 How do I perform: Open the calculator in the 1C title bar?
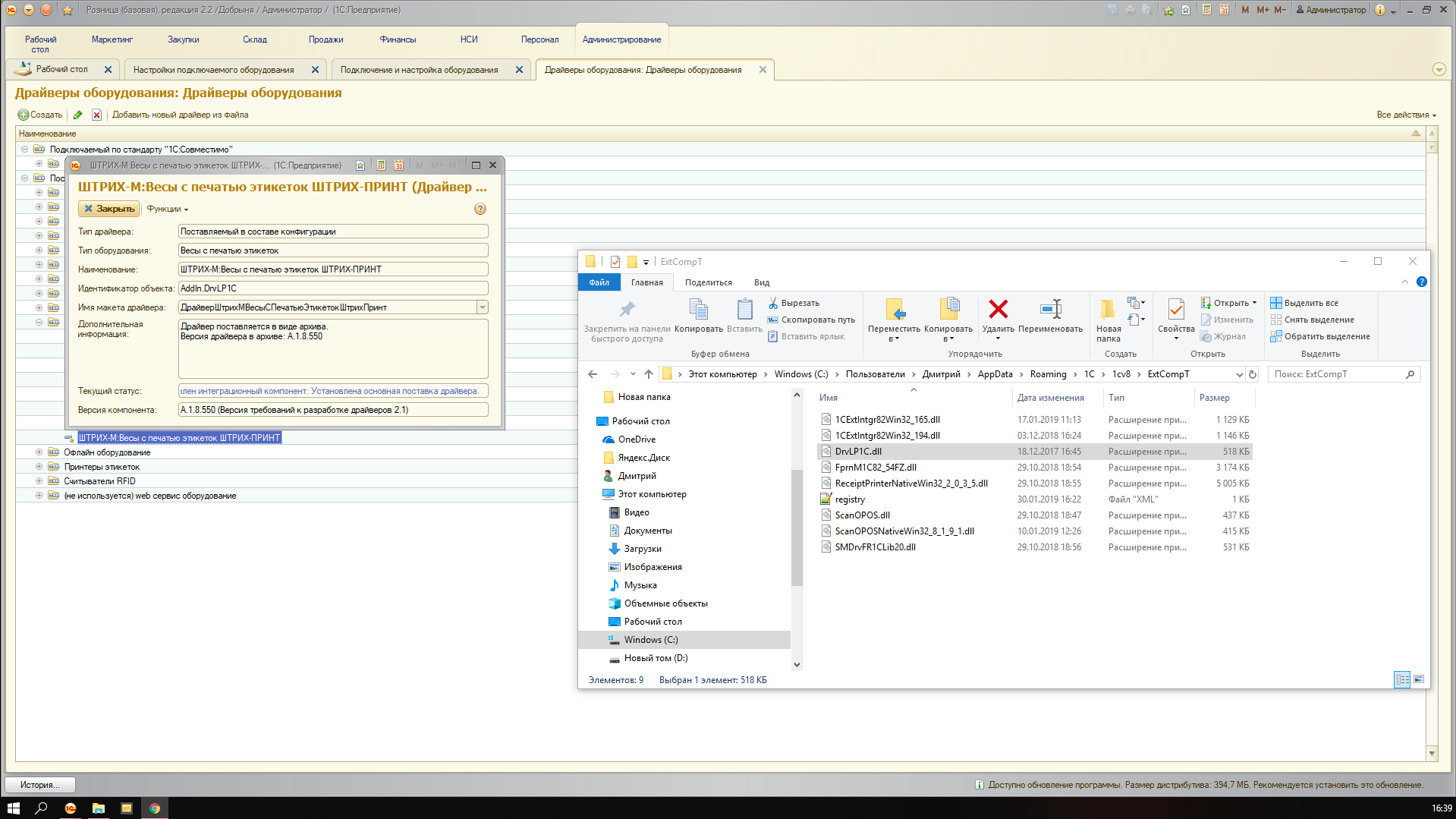click(1206, 10)
